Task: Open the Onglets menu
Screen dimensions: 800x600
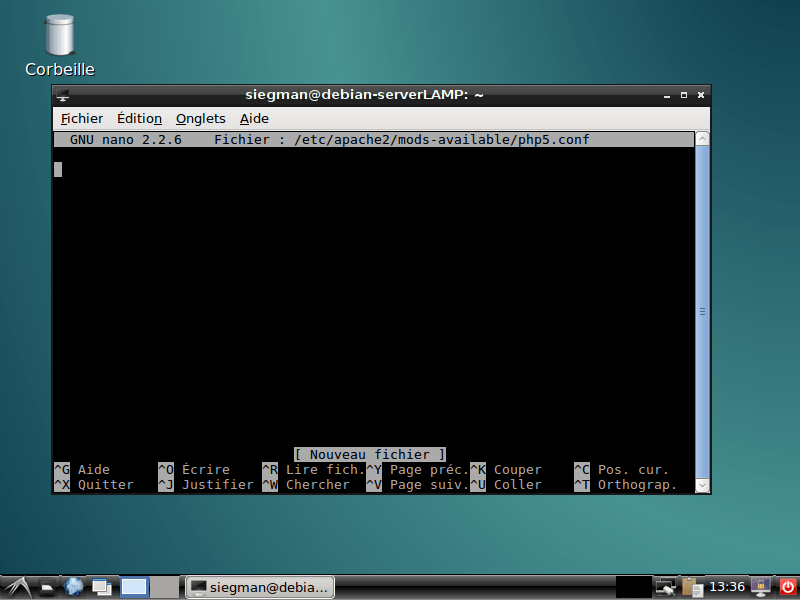Action: [x=200, y=118]
